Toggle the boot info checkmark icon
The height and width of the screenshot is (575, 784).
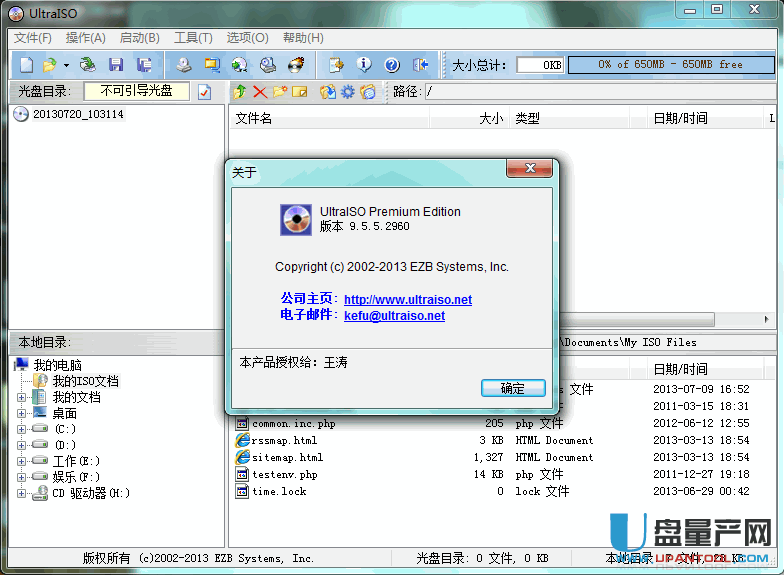205,92
